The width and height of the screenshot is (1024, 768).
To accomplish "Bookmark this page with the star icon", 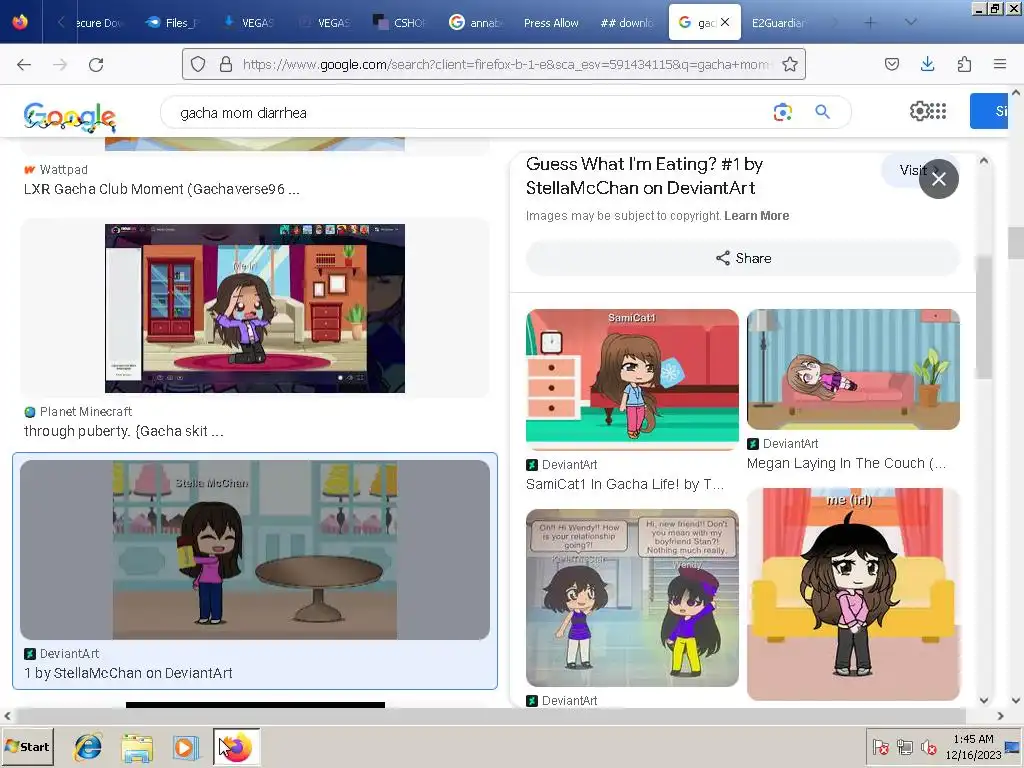I will tap(790, 64).
